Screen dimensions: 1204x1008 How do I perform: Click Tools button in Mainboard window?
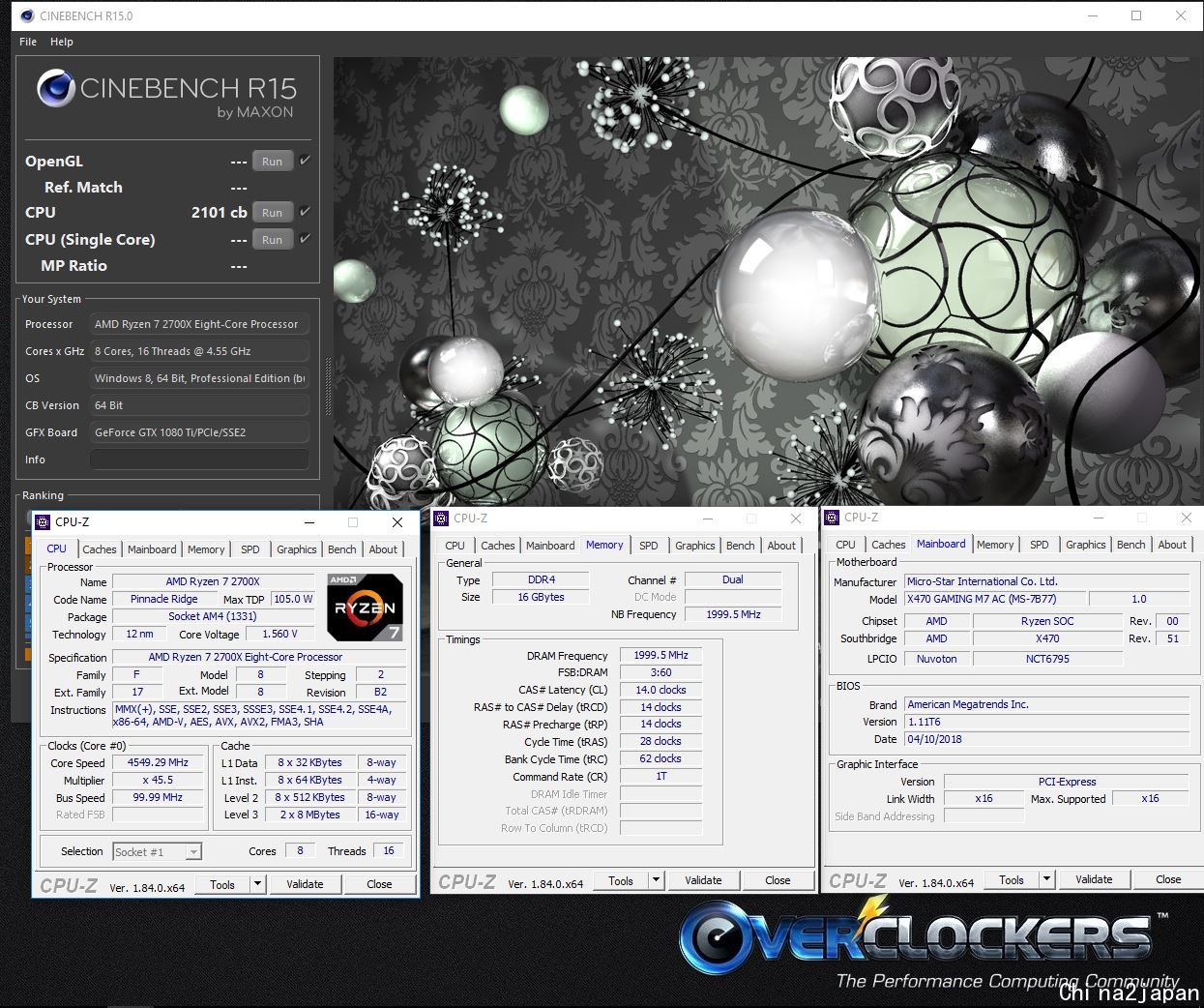pos(1012,878)
